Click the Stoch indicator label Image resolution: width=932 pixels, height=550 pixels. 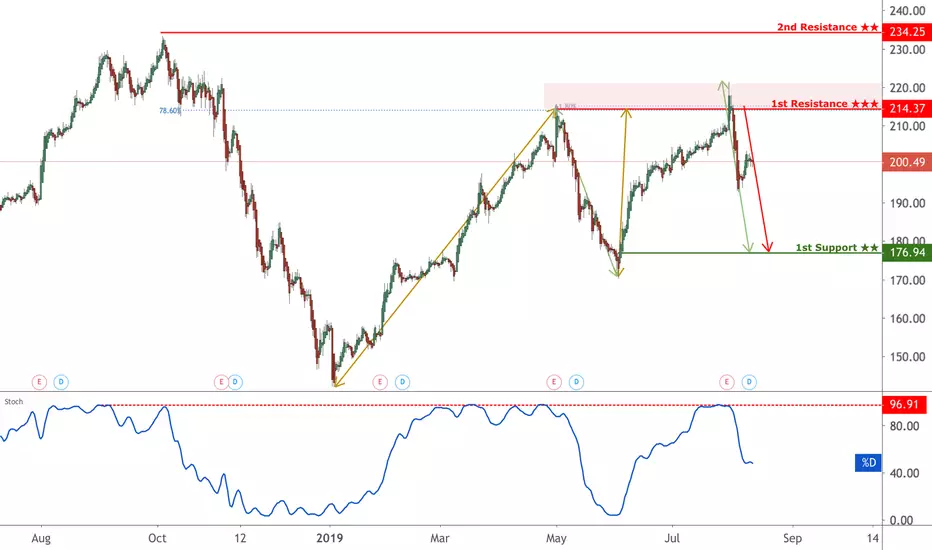[14, 401]
